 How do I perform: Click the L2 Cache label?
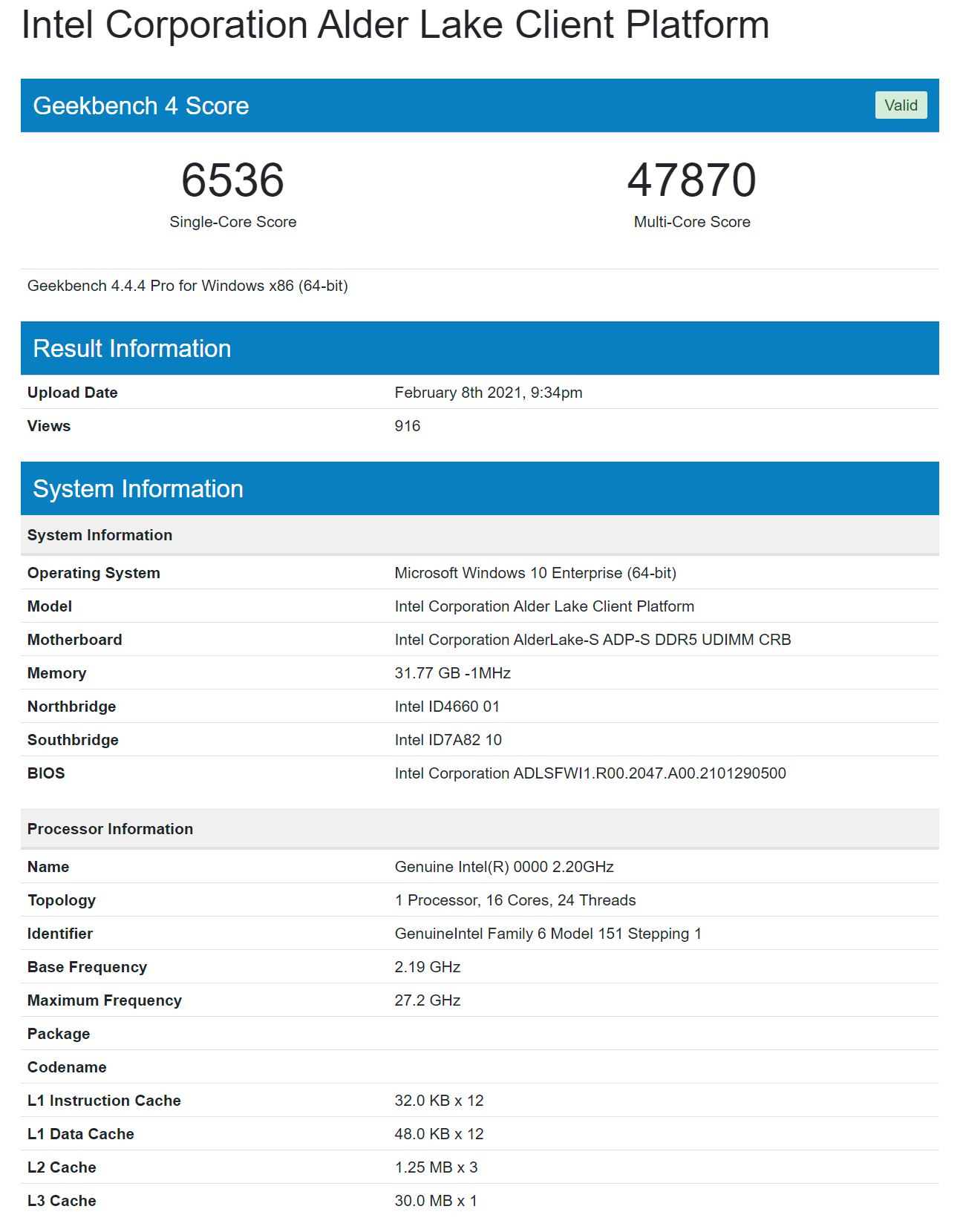pyautogui.click(x=62, y=1167)
